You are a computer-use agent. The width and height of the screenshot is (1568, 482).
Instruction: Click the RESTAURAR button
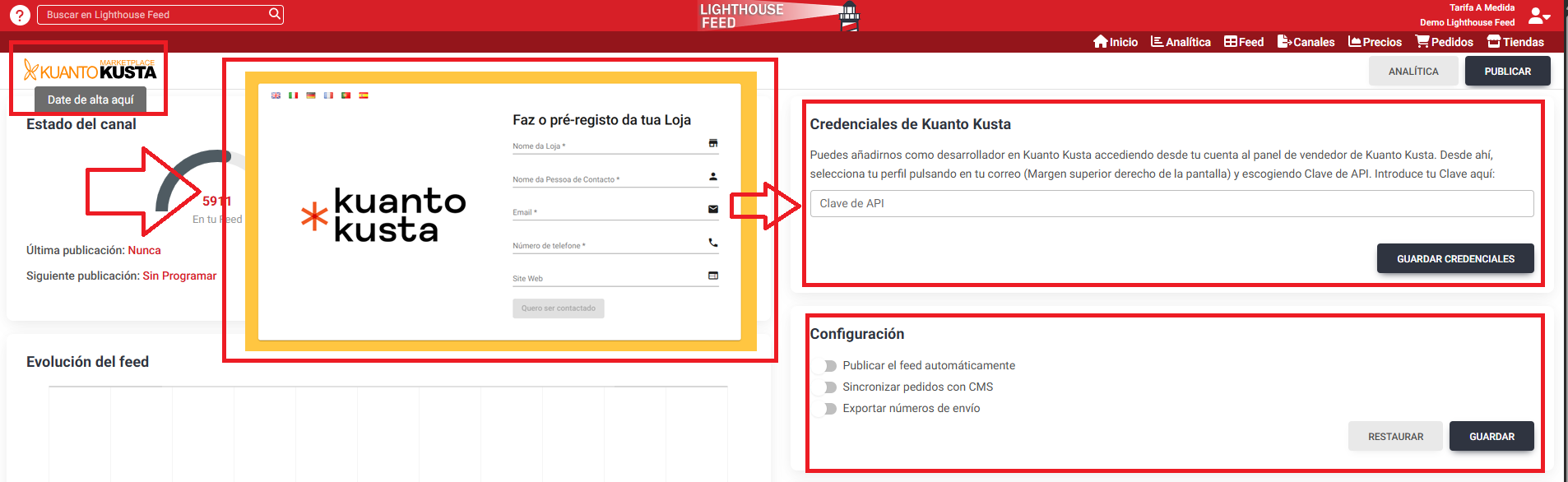[x=1395, y=436]
